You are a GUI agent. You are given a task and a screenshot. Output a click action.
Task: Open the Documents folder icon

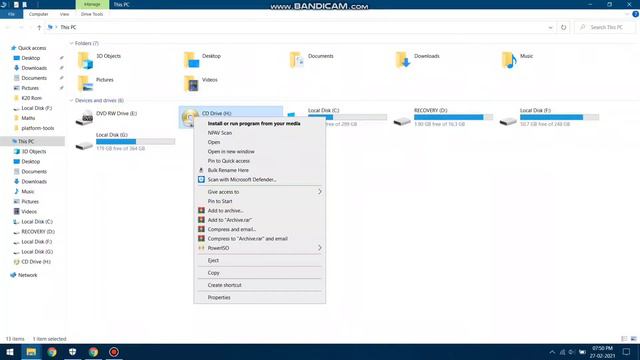click(297, 60)
